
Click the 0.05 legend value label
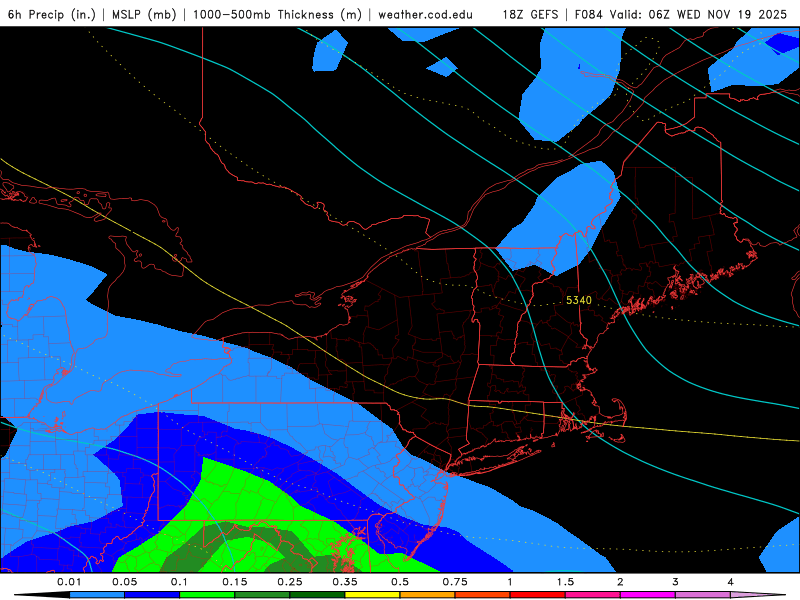click(124, 582)
